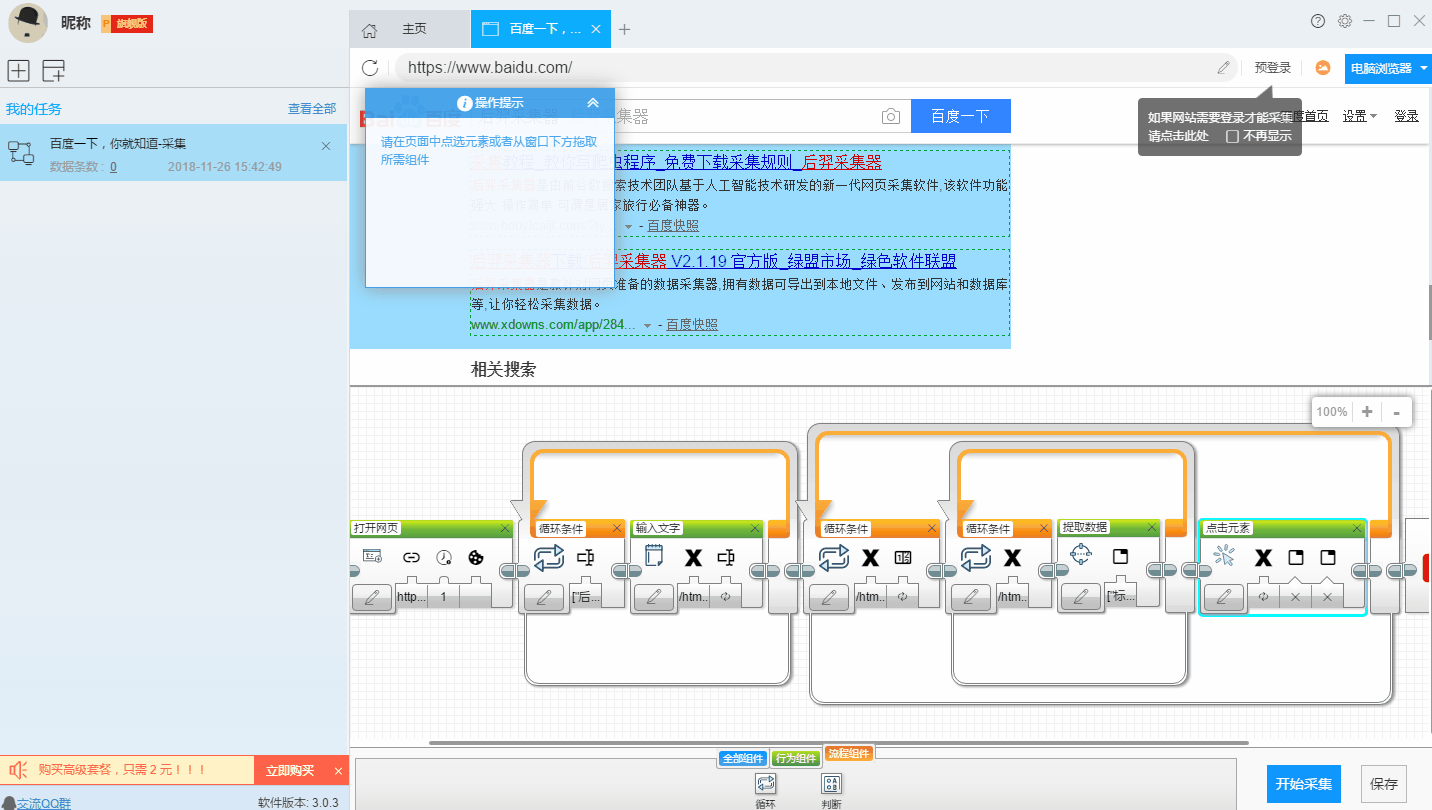Expand arrow beside www.xdowns.com result
The image size is (1432, 810).
648,326
